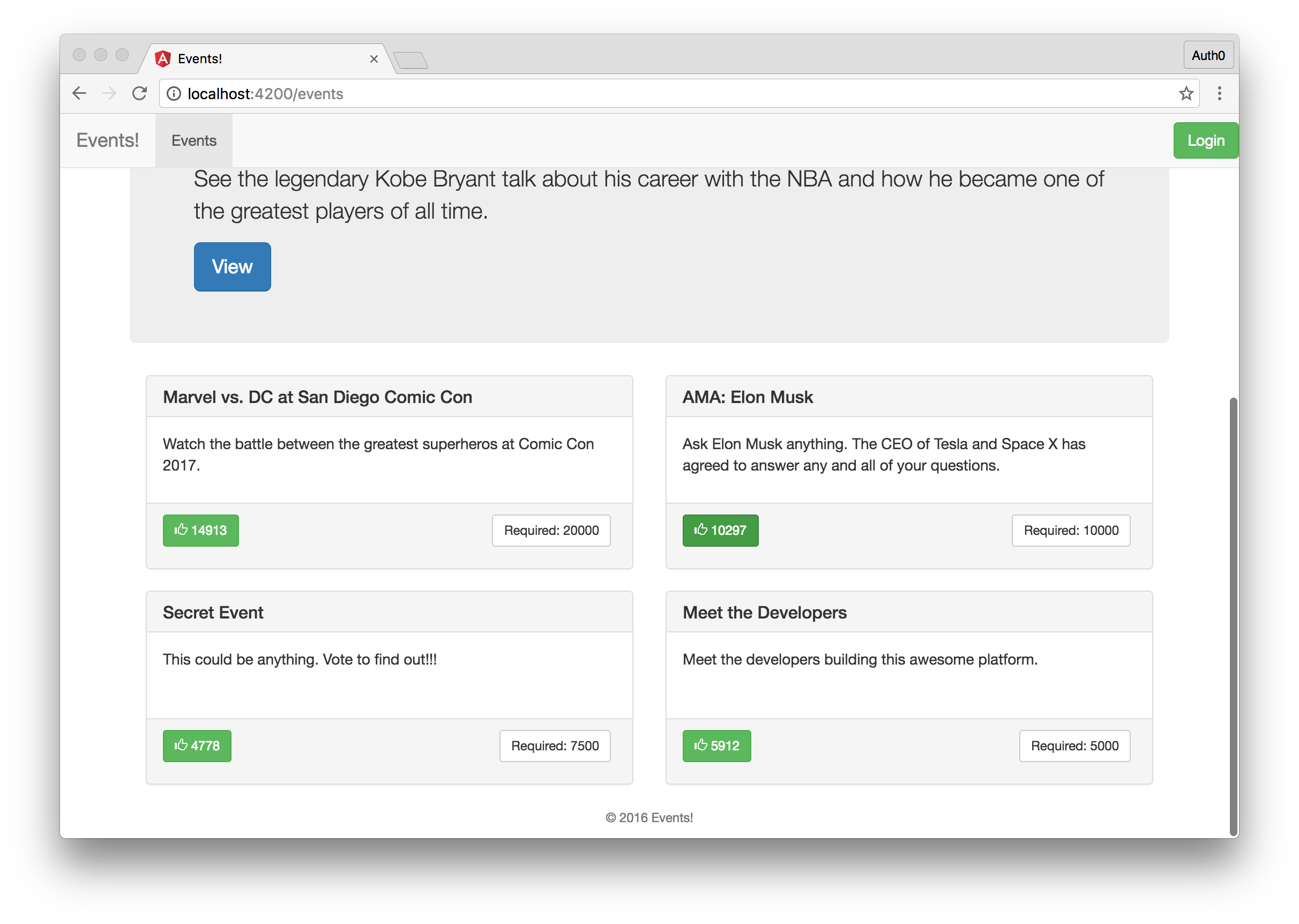Click the Required: 7500 button
The height and width of the screenshot is (924, 1299).
coord(555,746)
